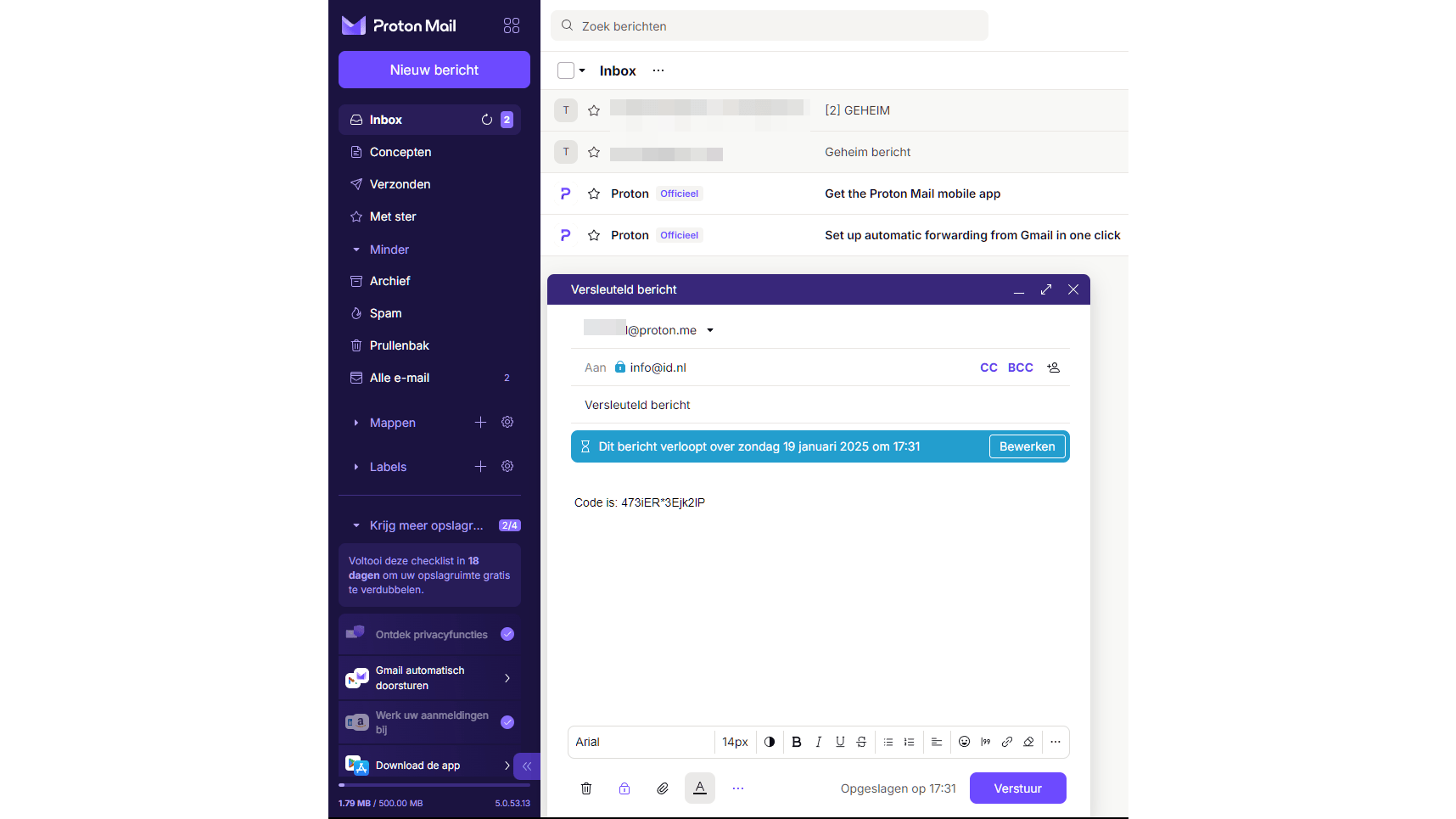Viewport: 1456px width, 819px height.
Task: Insert a hyperlink
Action: (1007, 742)
